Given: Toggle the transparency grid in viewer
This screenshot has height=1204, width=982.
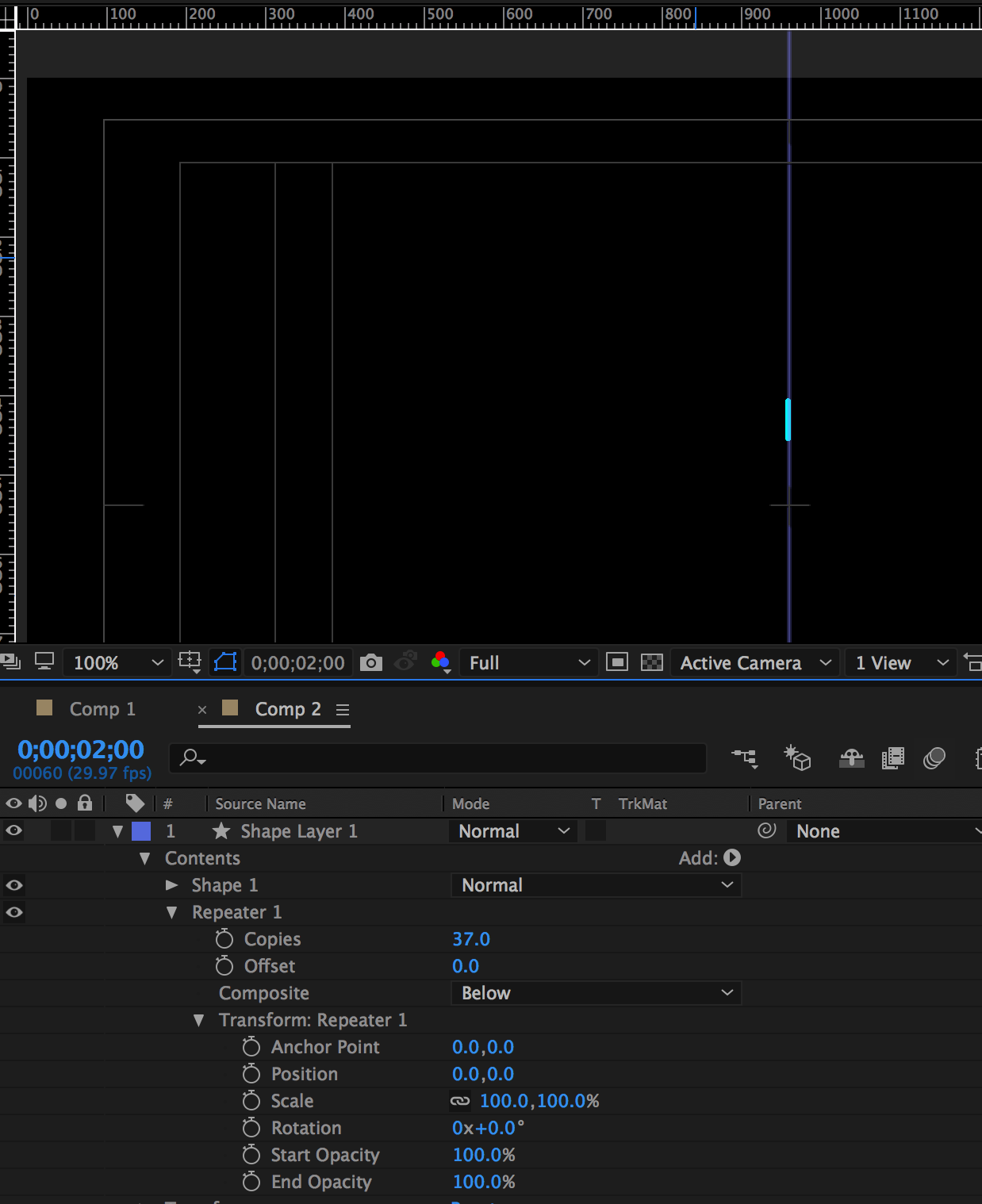Looking at the screenshot, I should point(652,662).
